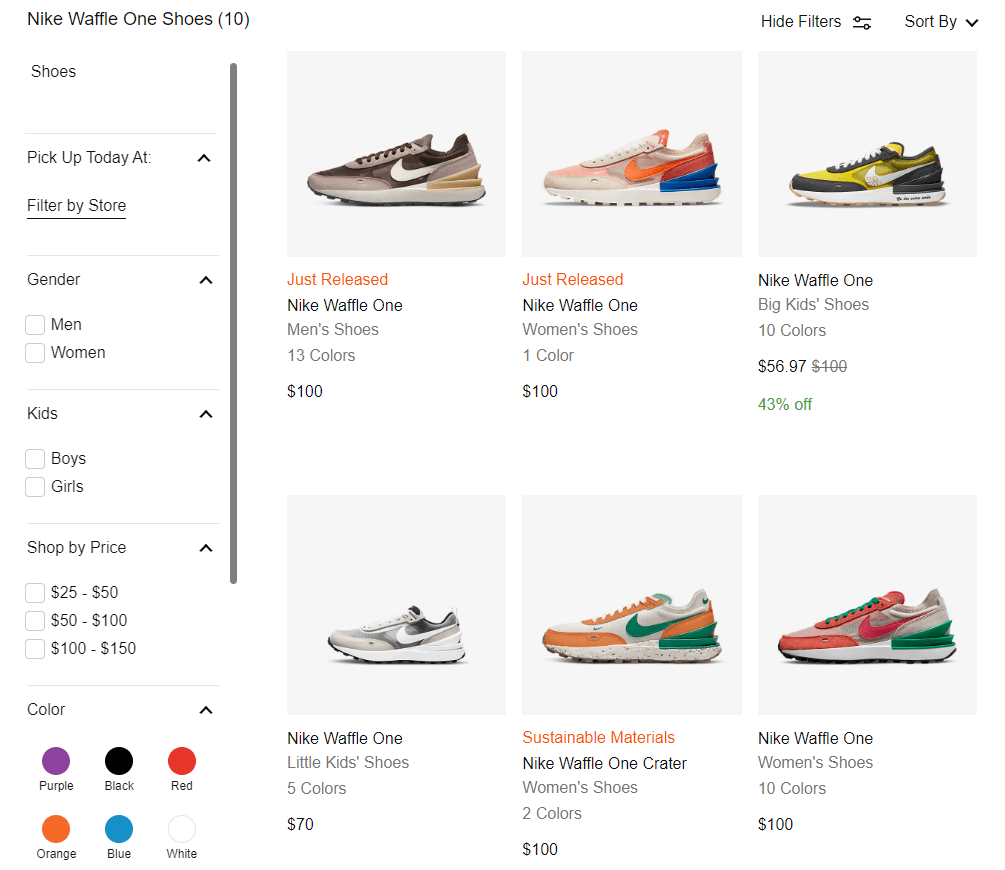Click the 13 Colors text
1005x870 pixels.
(x=321, y=356)
